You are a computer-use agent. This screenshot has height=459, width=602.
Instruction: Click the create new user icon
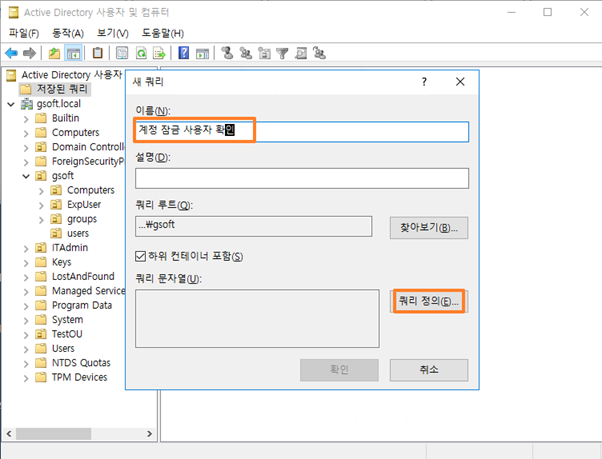[227, 53]
